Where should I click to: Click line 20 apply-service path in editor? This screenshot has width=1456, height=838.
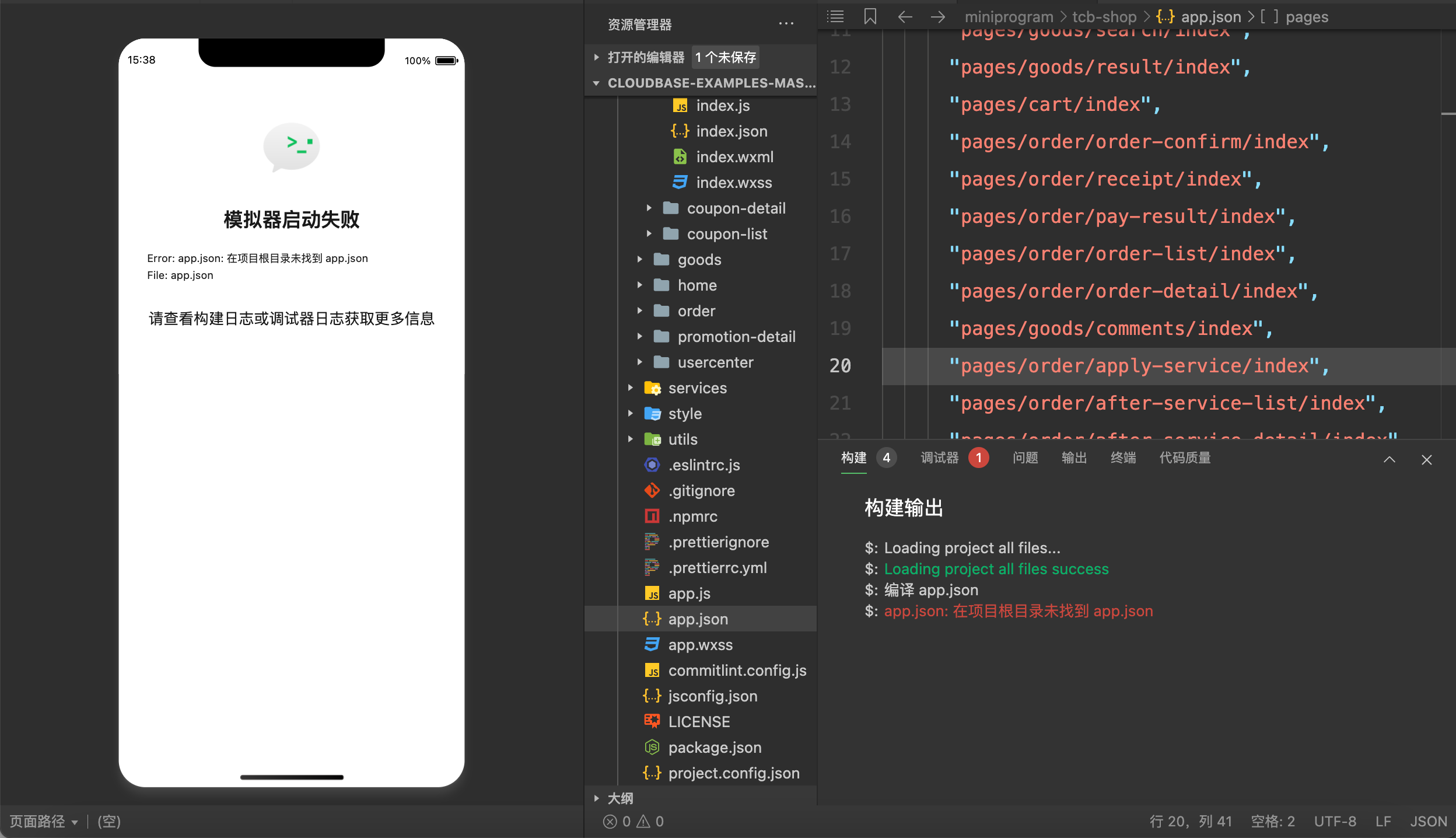point(1140,366)
